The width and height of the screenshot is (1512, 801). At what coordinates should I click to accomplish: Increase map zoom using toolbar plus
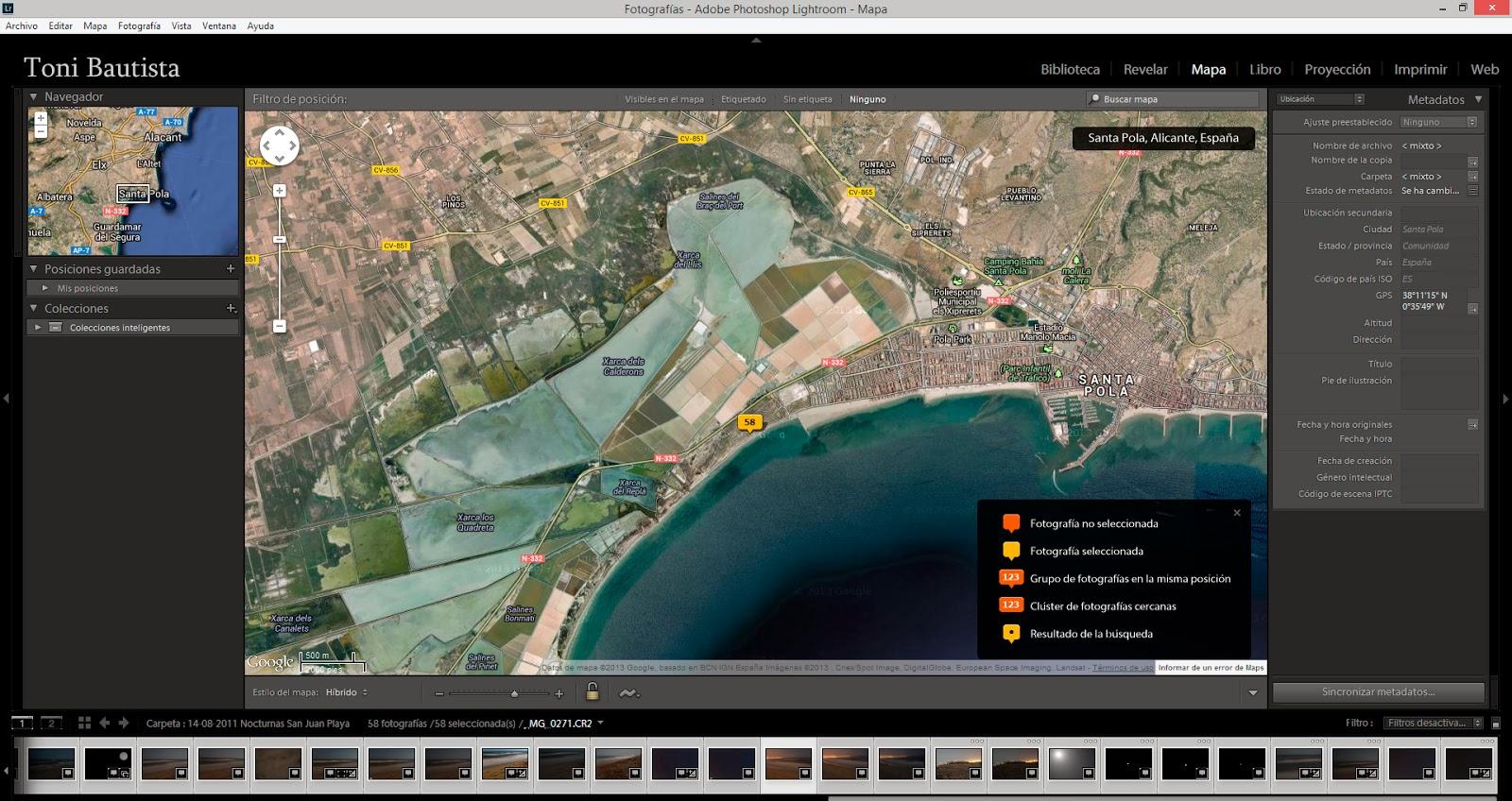pos(559,693)
